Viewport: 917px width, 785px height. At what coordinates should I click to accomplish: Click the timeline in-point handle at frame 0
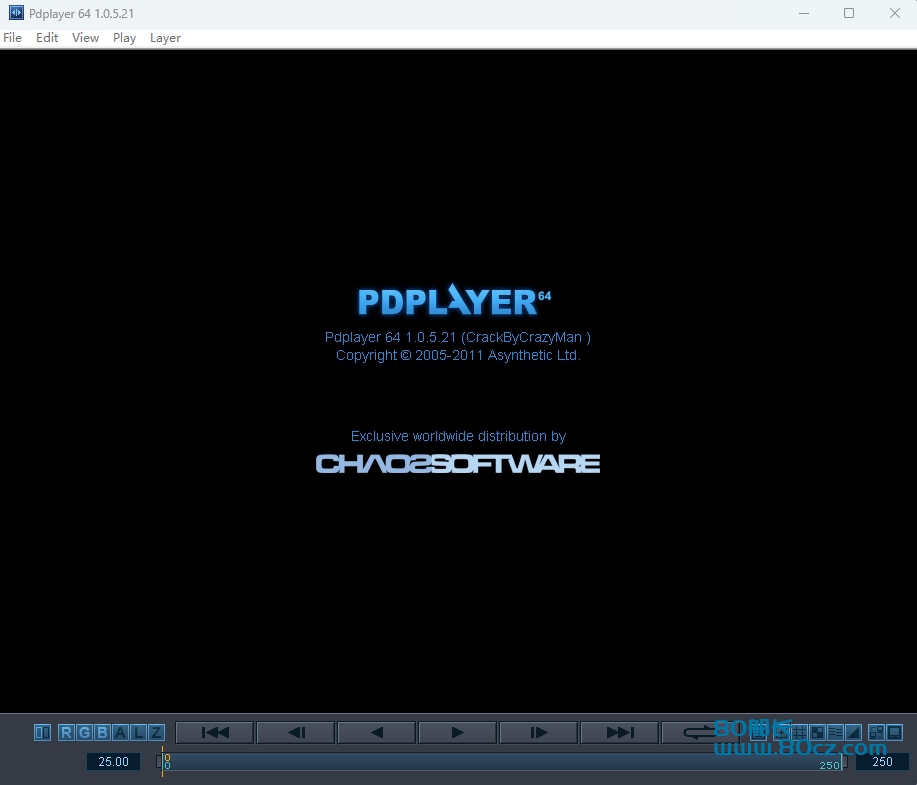point(160,762)
